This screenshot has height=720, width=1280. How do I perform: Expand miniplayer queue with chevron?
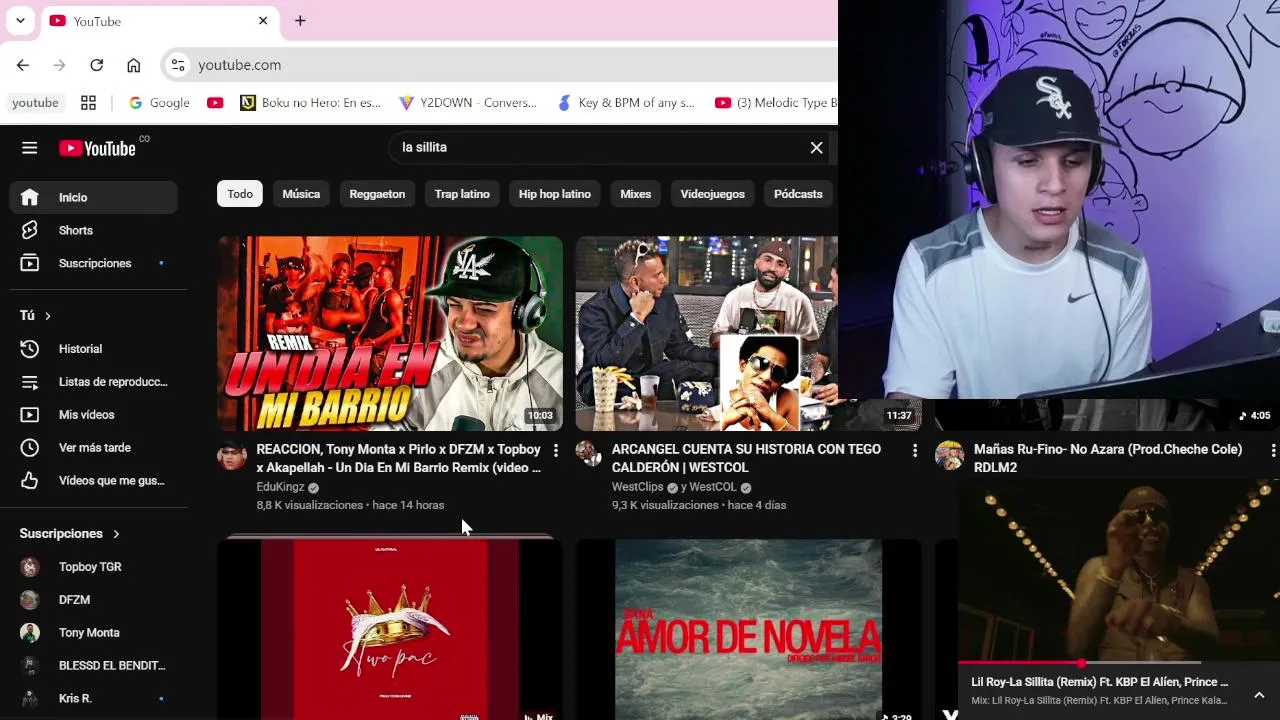(x=1259, y=695)
